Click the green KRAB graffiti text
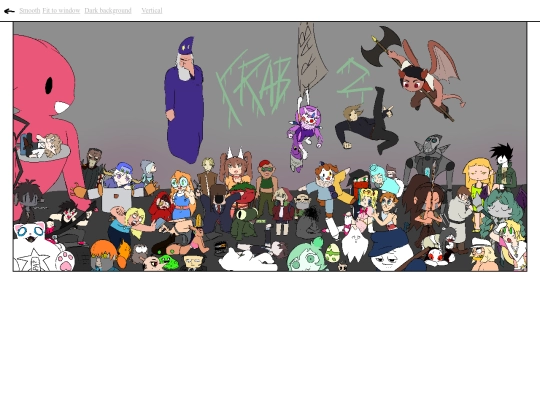Viewport: 540px width, 405px height. pos(253,88)
